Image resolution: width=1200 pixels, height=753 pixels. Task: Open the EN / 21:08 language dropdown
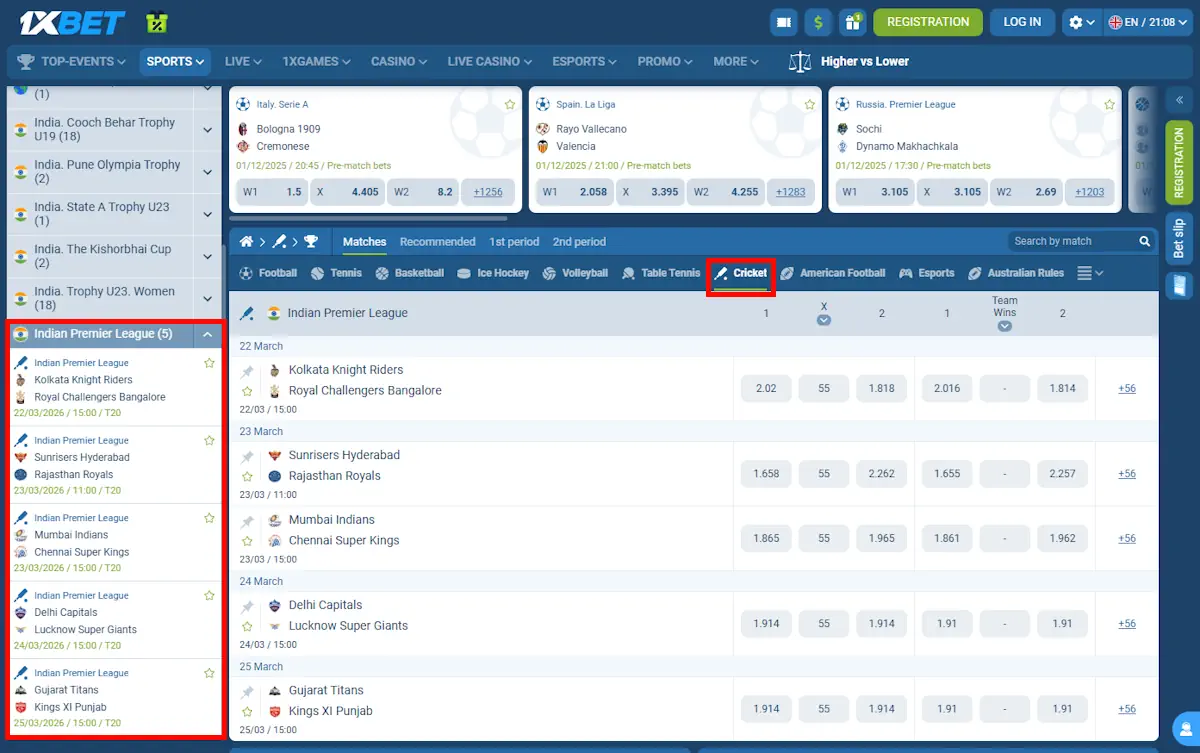pos(1148,21)
